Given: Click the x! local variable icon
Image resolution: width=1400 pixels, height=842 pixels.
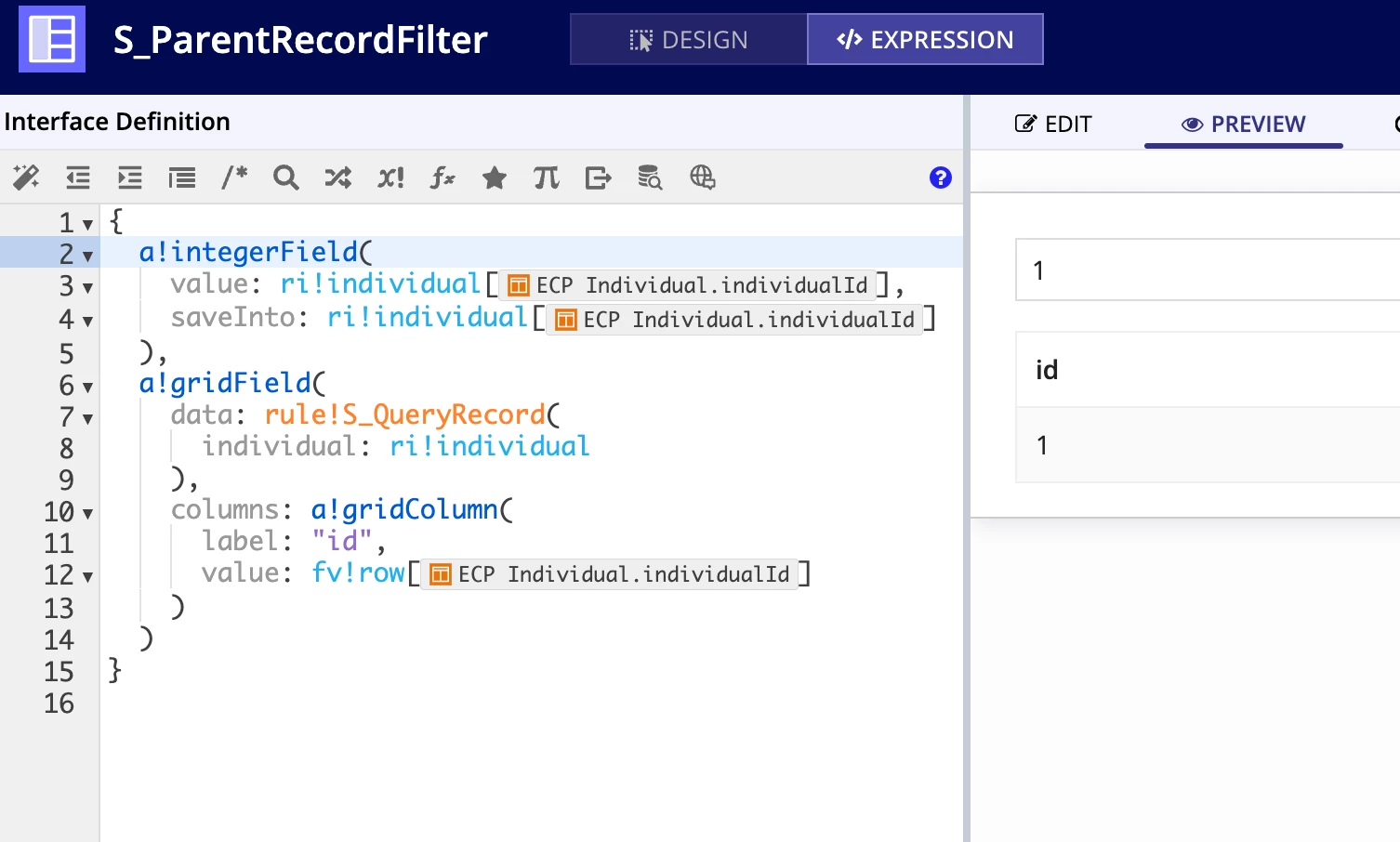Looking at the screenshot, I should coord(390,177).
